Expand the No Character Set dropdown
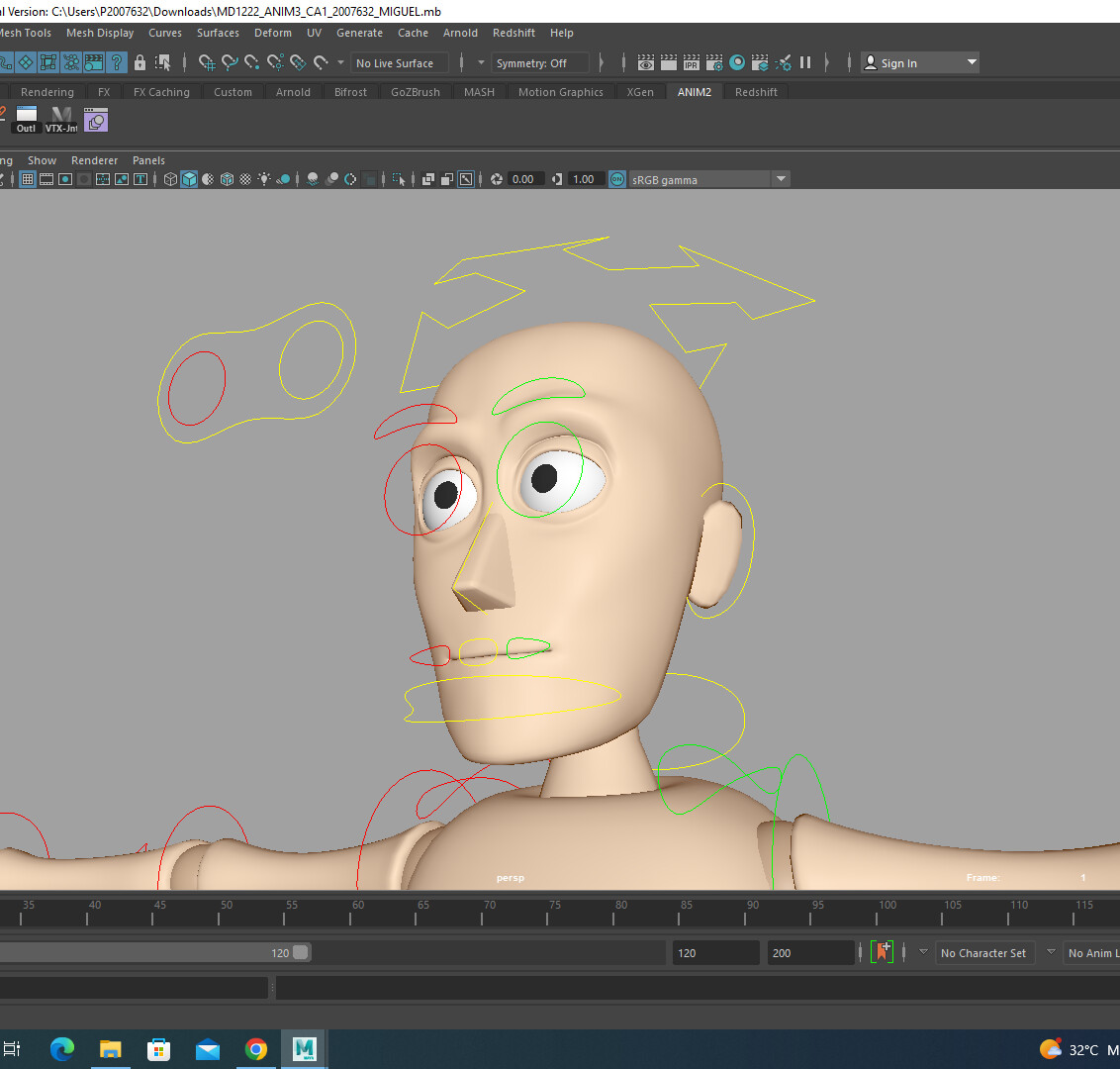The image size is (1120, 1069). tap(984, 952)
